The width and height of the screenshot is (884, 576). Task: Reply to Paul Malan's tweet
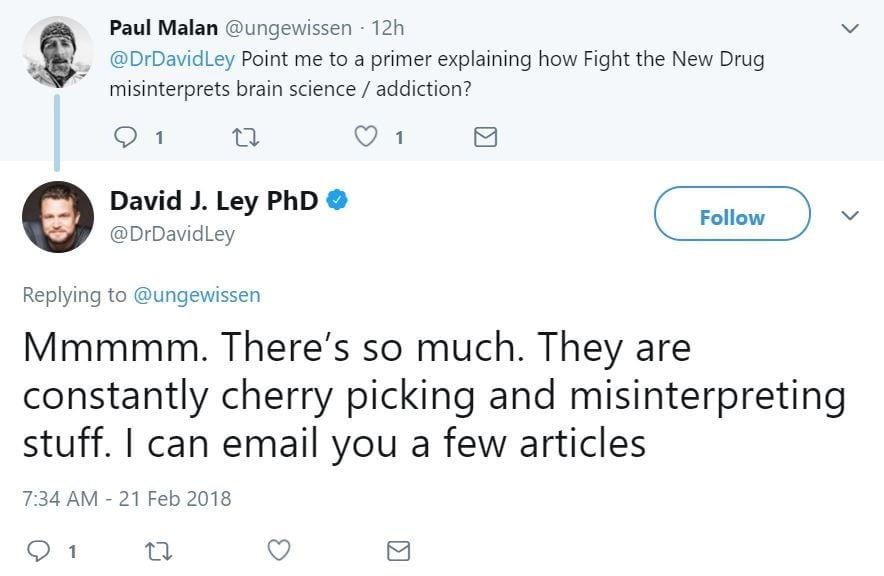point(125,138)
